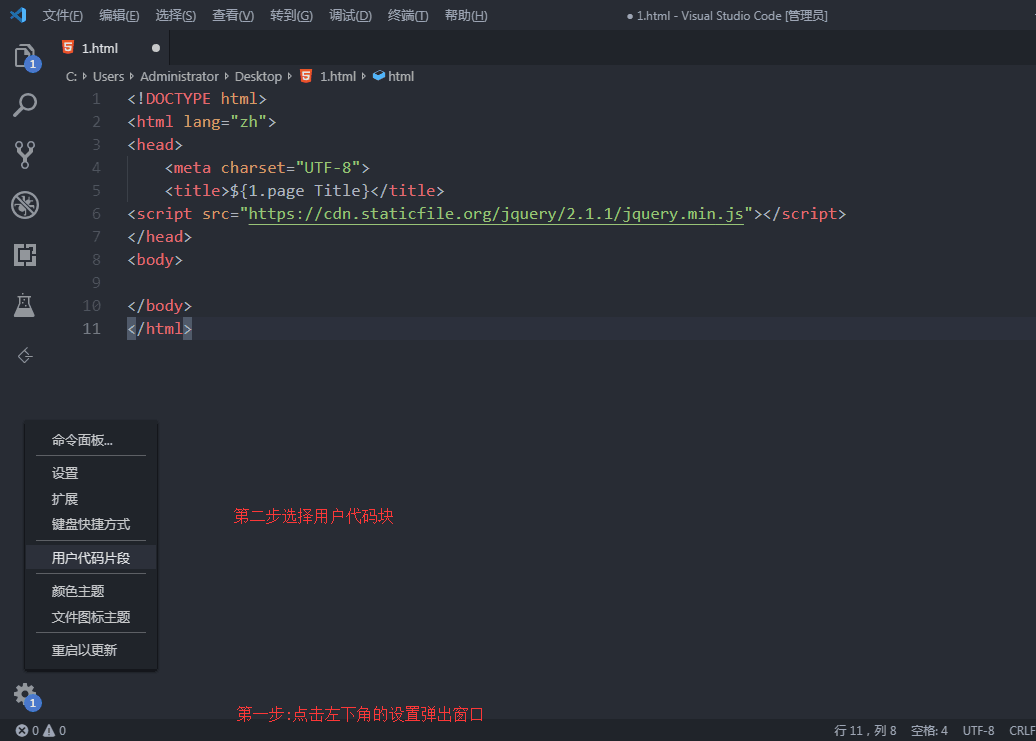Open the 编辑(E) menu

click(x=119, y=15)
